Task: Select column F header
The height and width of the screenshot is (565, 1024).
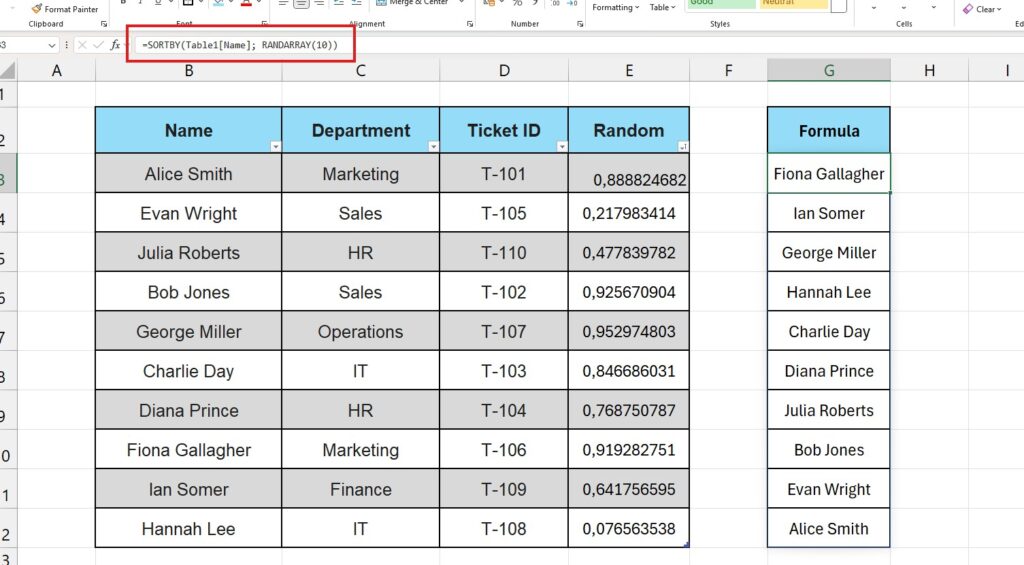Action: click(x=728, y=71)
